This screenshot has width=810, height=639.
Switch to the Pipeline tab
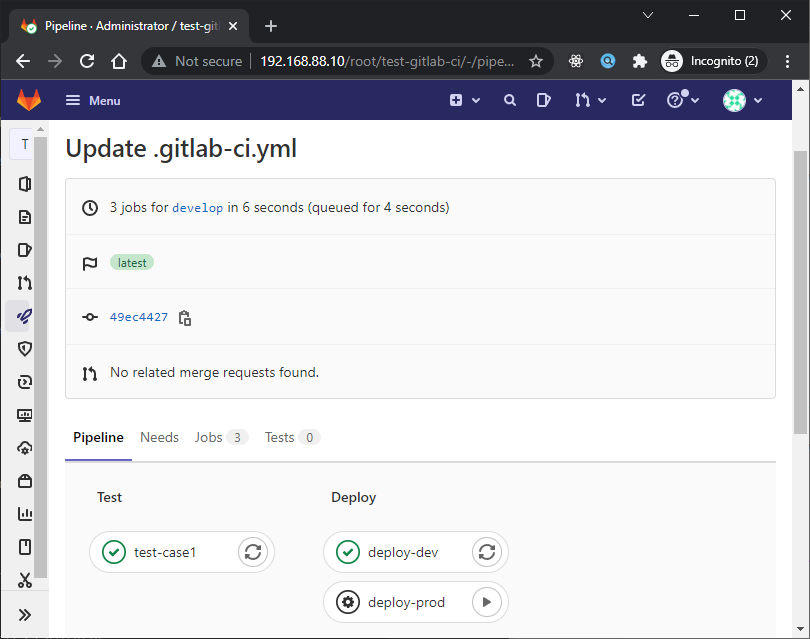point(98,438)
